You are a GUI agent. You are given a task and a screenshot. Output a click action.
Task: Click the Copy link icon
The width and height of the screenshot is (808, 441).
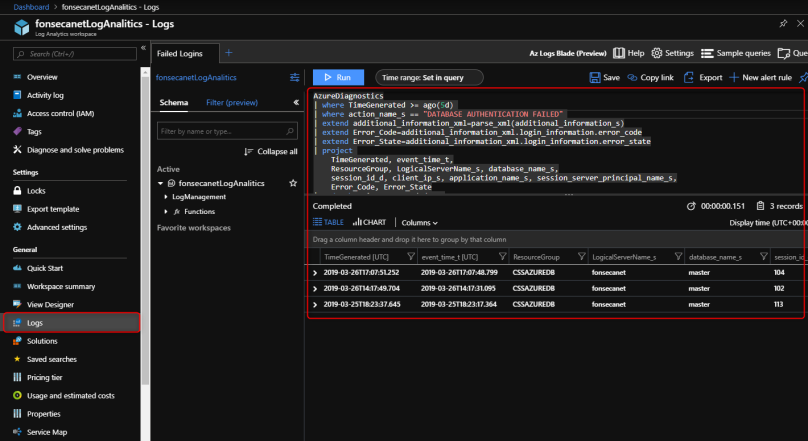(633, 77)
